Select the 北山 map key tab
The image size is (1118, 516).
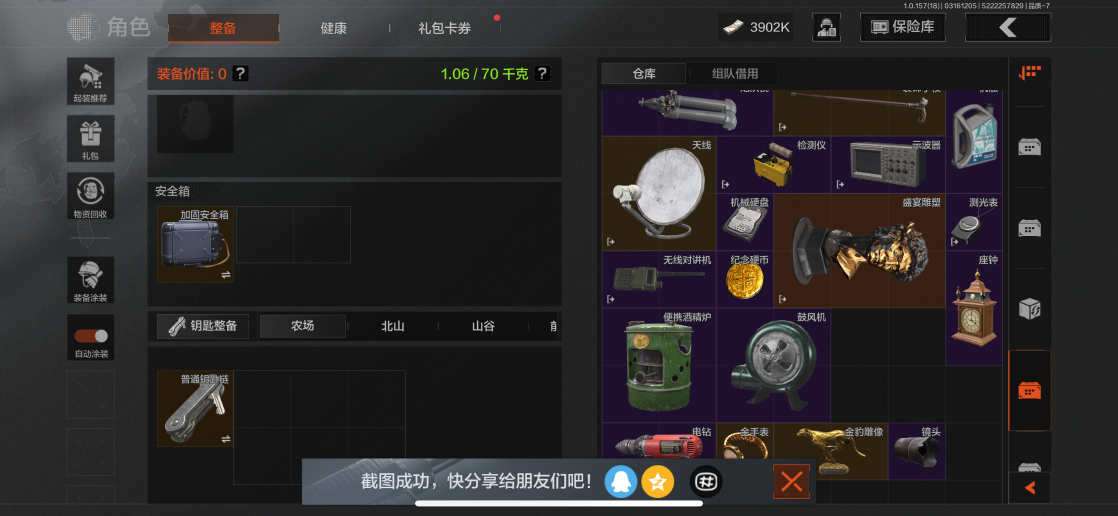point(393,326)
